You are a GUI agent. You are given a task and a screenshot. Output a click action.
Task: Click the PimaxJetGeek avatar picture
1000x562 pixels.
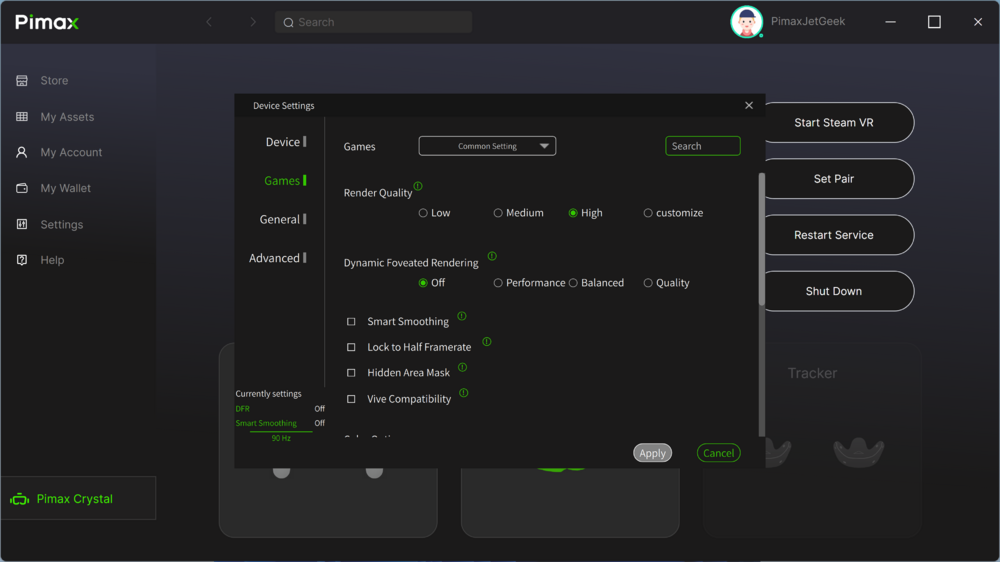746,22
